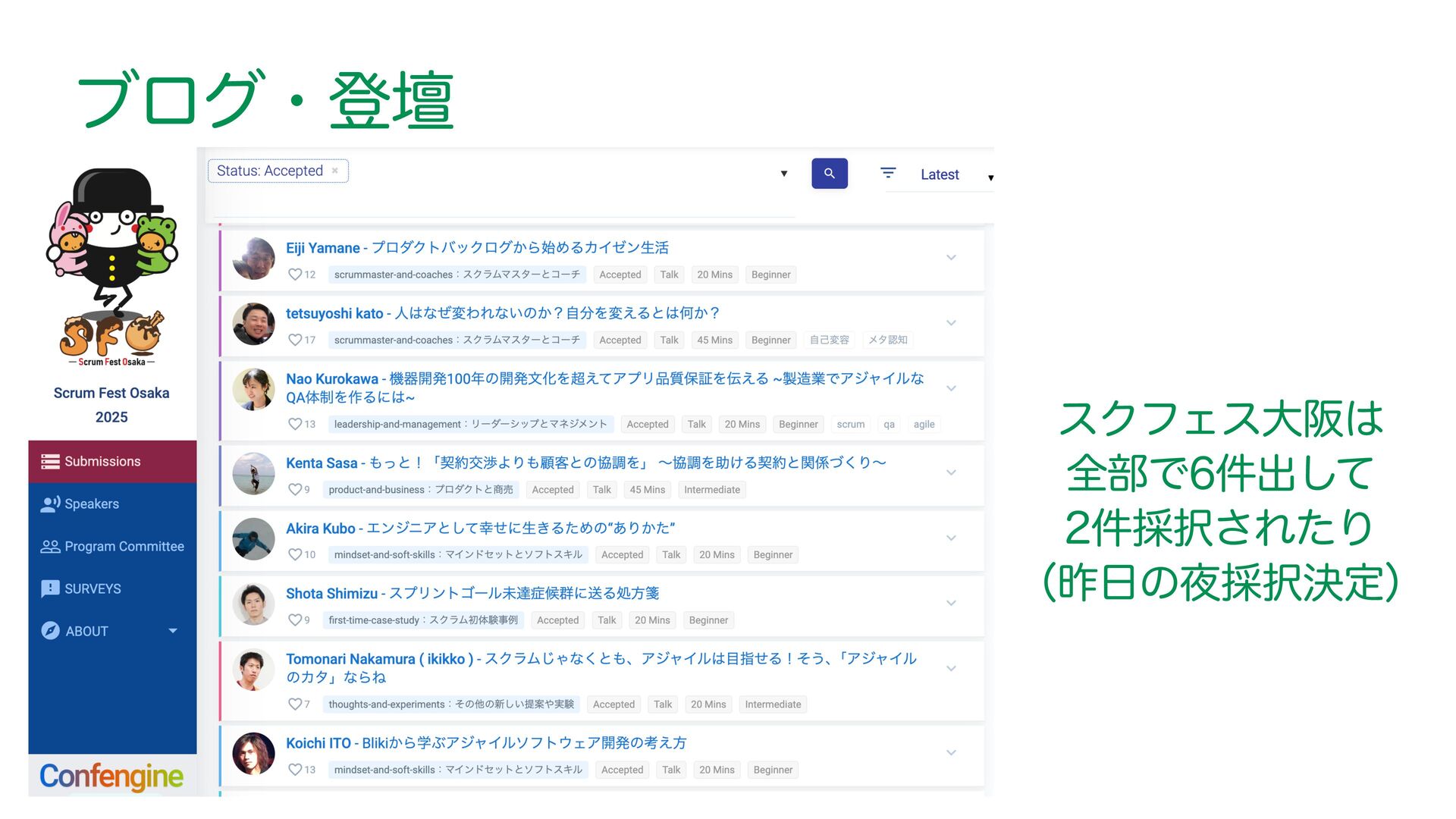The height and width of the screenshot is (819, 1456).
Task: Open the ABOUT menu item
Action: [x=112, y=631]
